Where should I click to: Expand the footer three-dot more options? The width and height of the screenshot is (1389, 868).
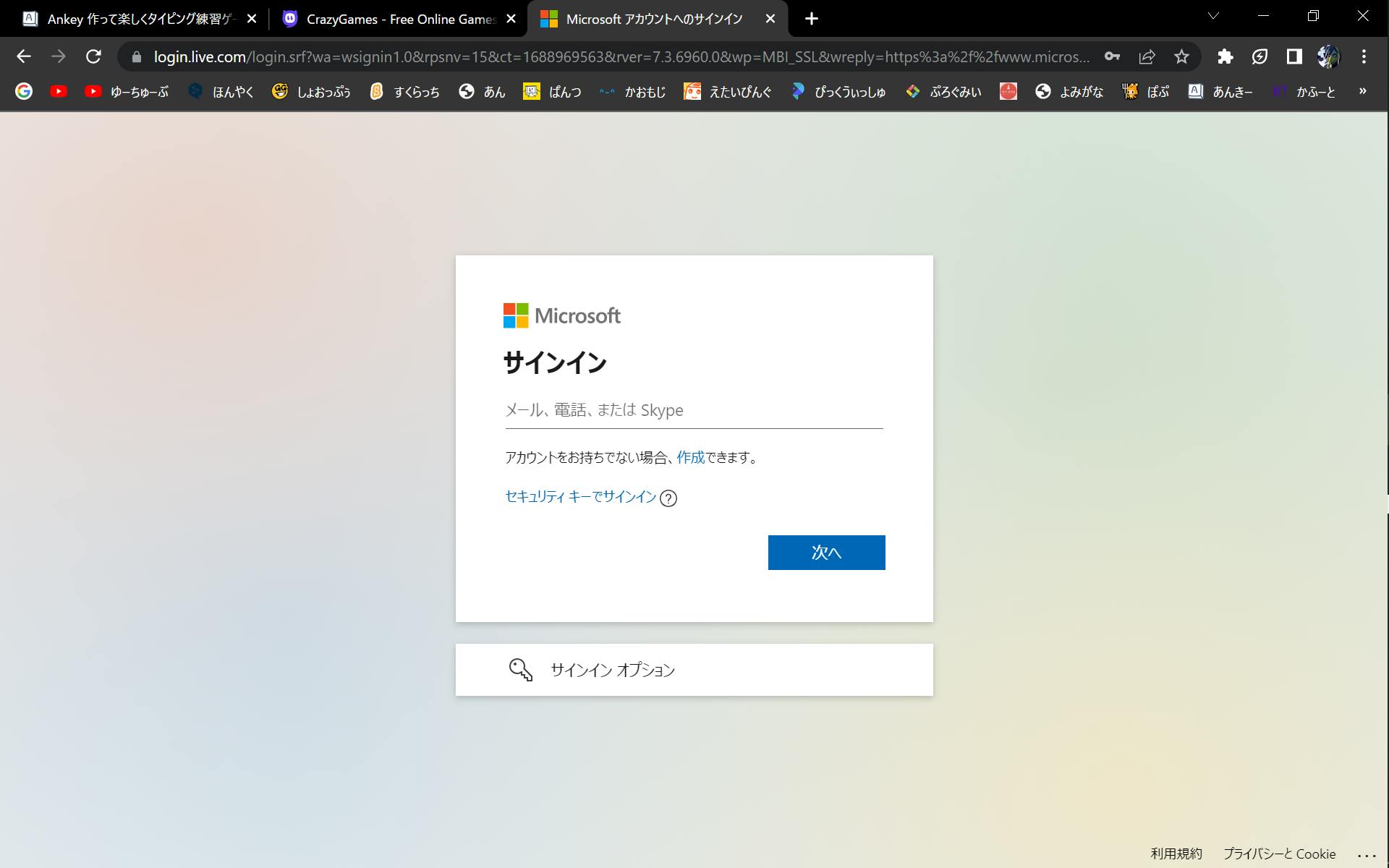(x=1366, y=854)
